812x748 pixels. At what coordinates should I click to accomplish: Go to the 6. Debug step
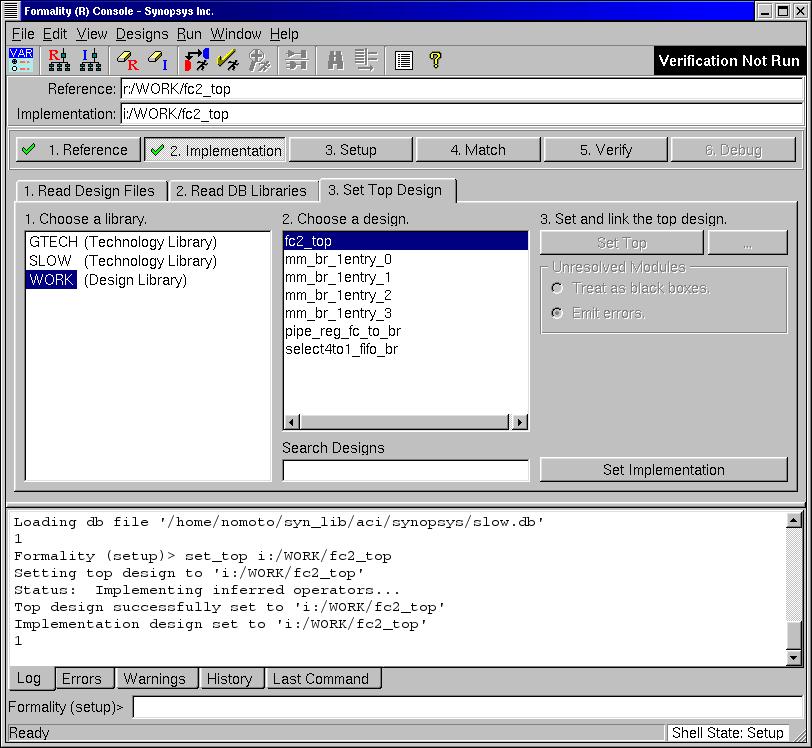[x=733, y=150]
